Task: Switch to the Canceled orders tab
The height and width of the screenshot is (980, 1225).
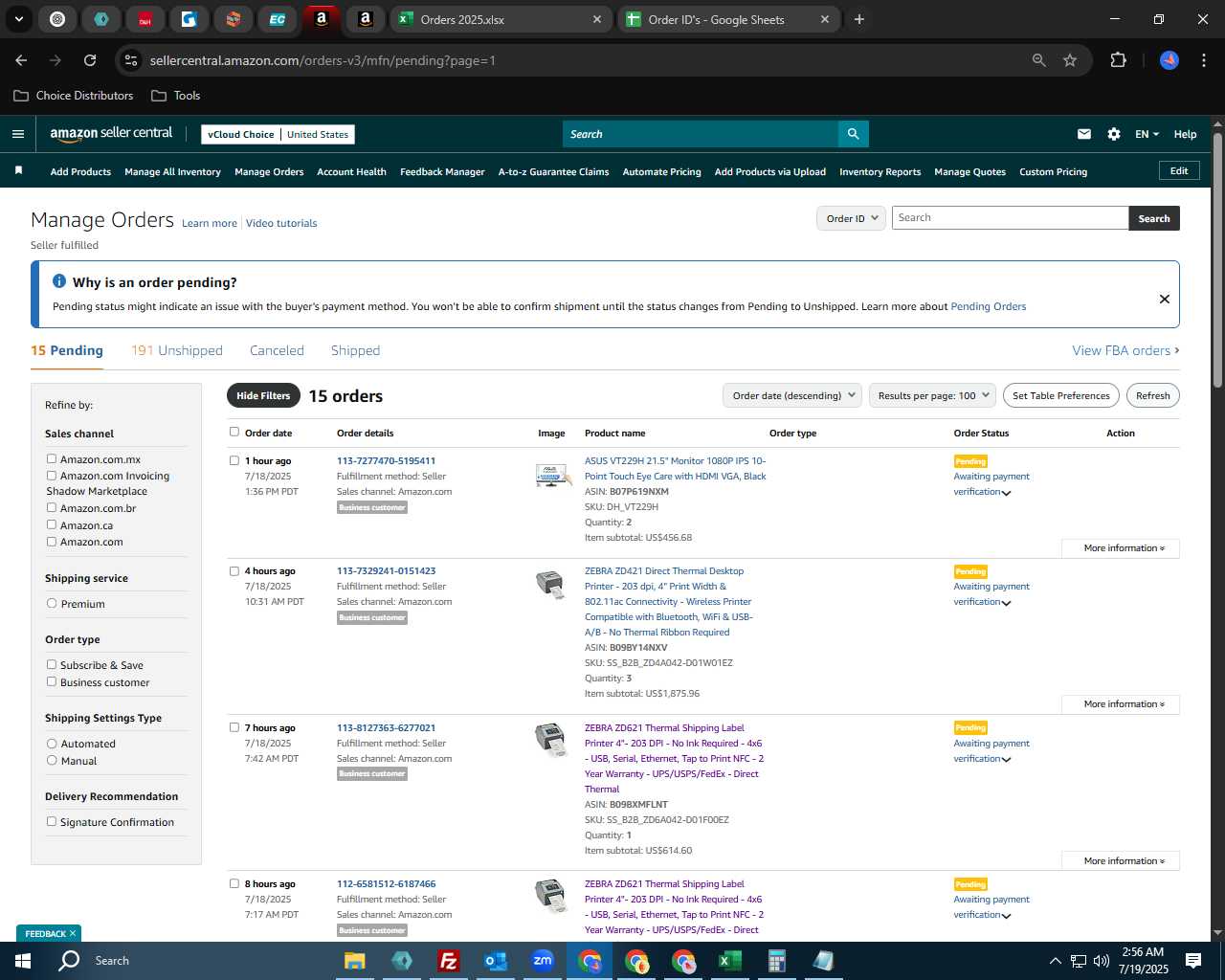Action: 277,350
